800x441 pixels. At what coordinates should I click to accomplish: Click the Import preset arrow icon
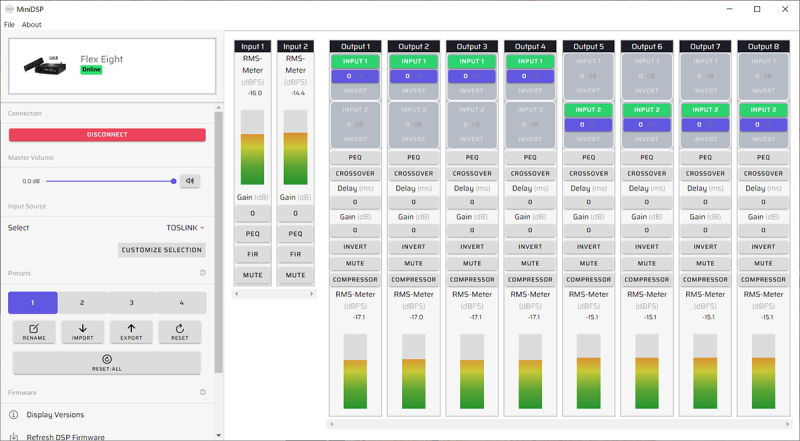[x=83, y=328]
